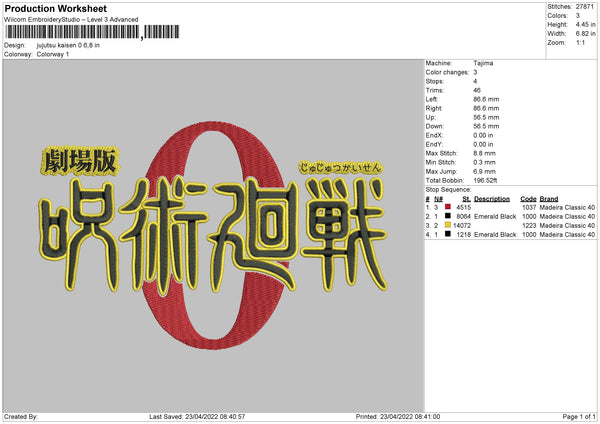Click the red thread swatch in stop 1

click(x=448, y=207)
